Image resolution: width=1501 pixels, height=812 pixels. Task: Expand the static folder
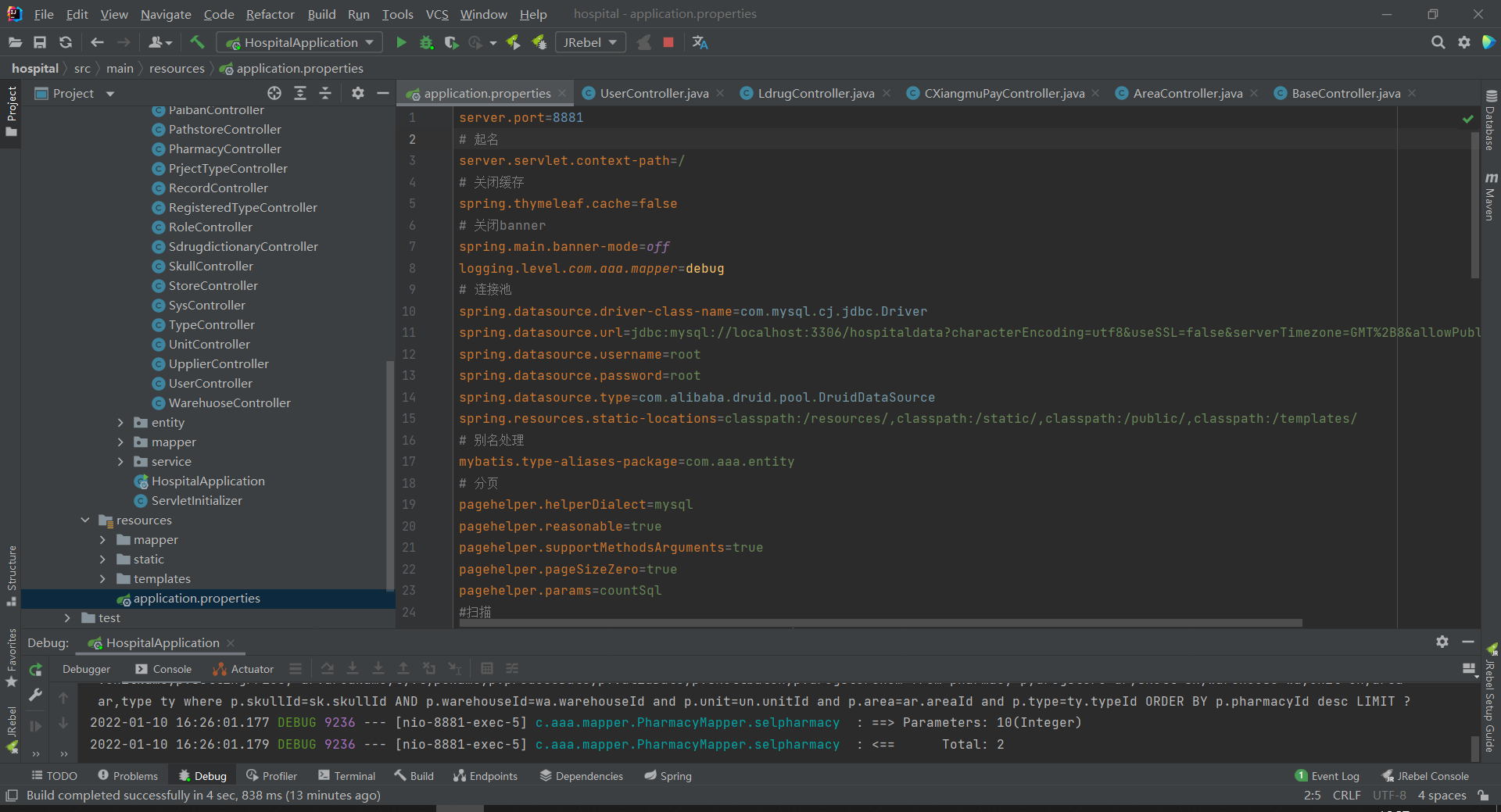[102, 559]
